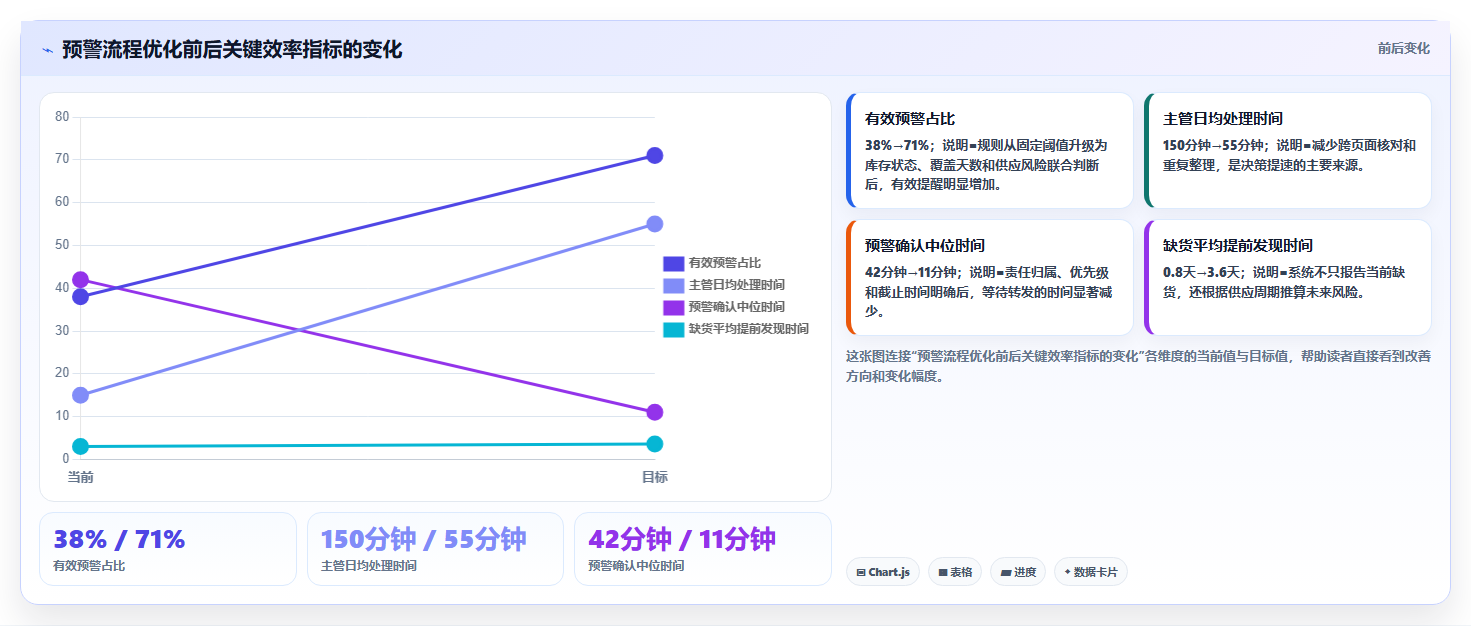Click the 38% / 71% stat value
This screenshot has height=626, width=1471.
pyautogui.click(x=119, y=539)
